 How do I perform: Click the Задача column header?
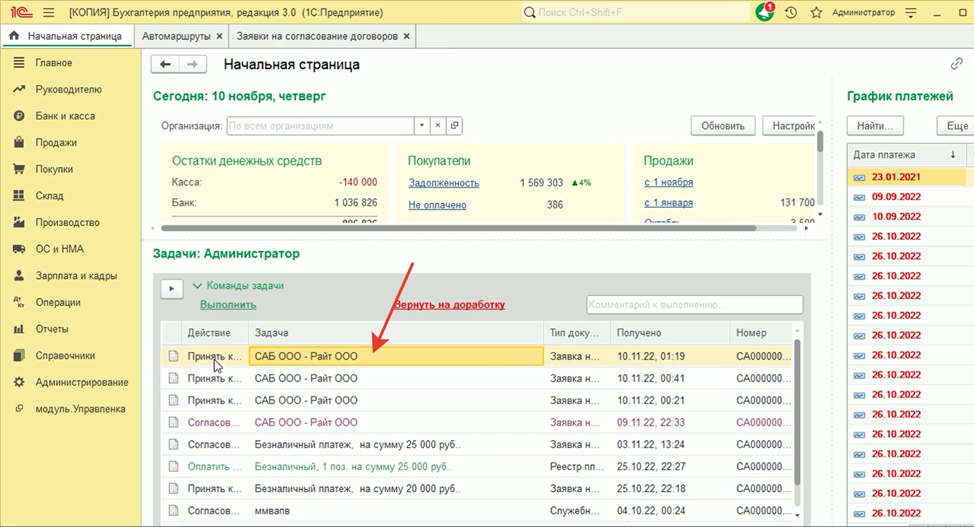click(396, 332)
